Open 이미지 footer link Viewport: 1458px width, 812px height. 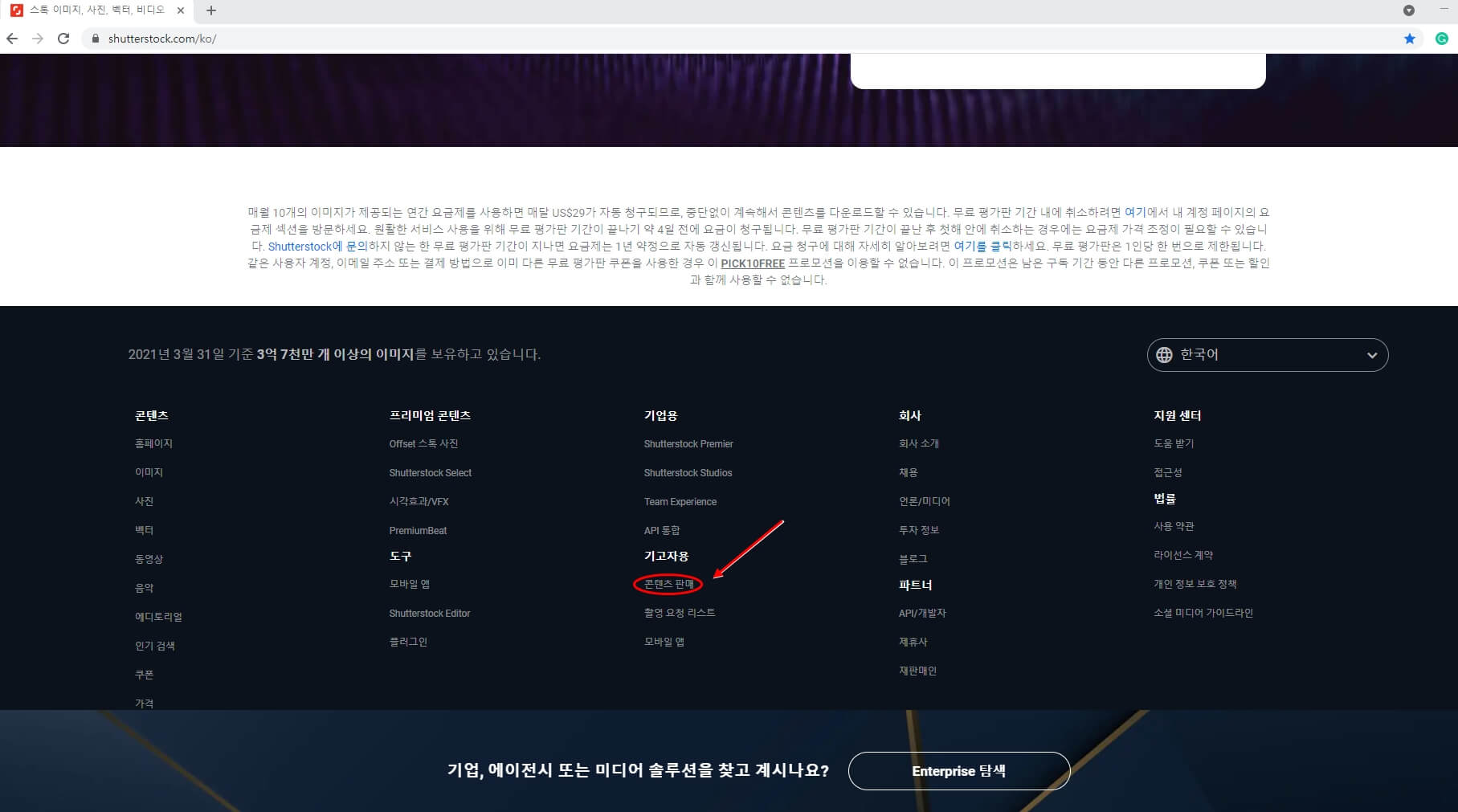tap(149, 472)
